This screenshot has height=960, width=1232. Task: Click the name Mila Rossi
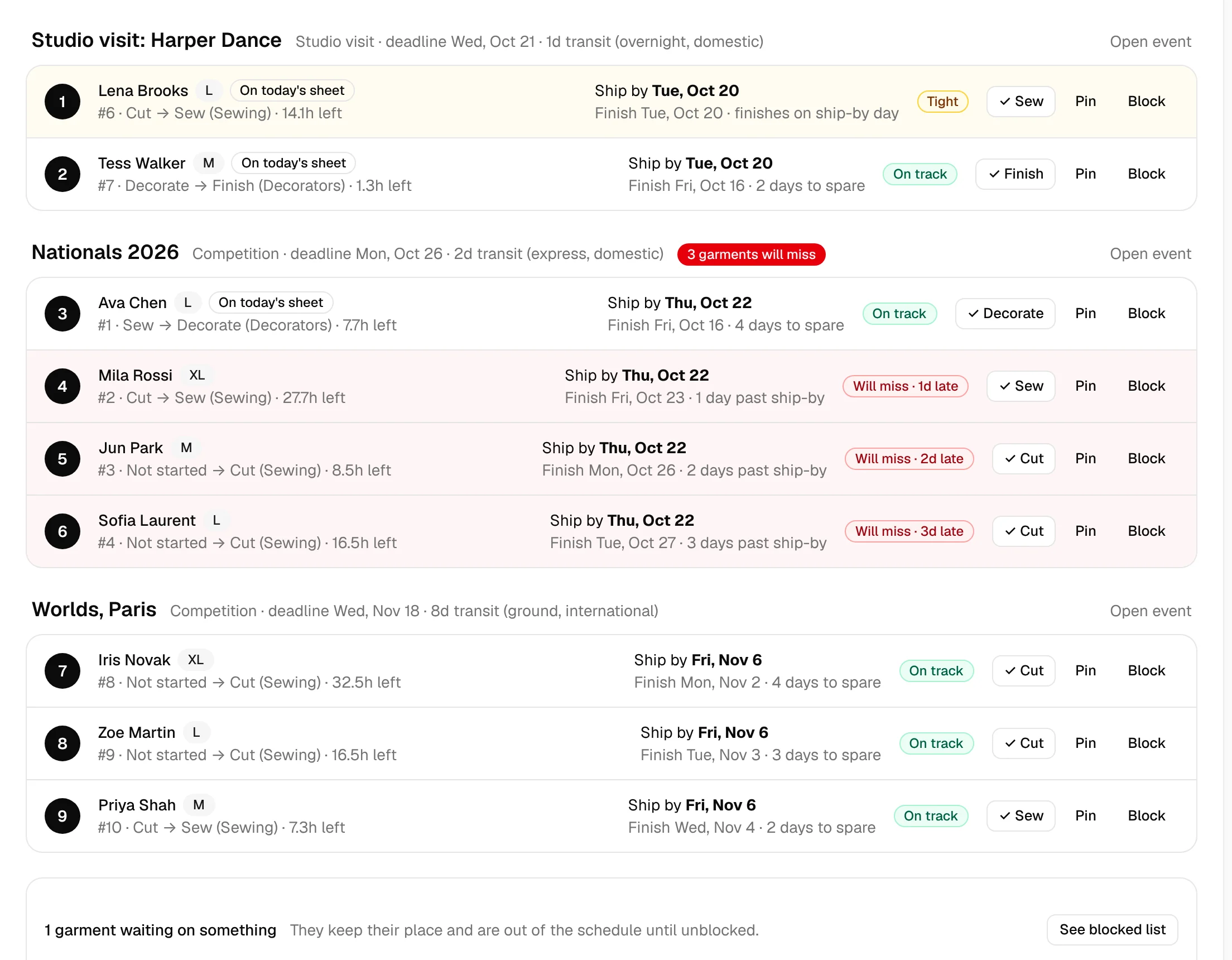coord(136,375)
